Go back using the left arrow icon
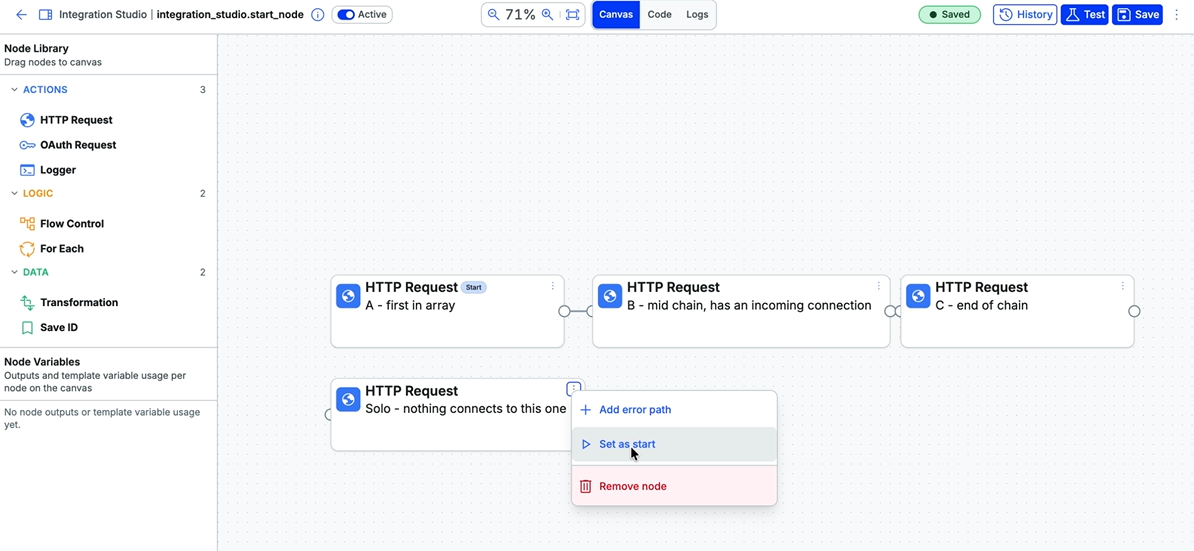The width and height of the screenshot is (1194, 551). coord(21,14)
